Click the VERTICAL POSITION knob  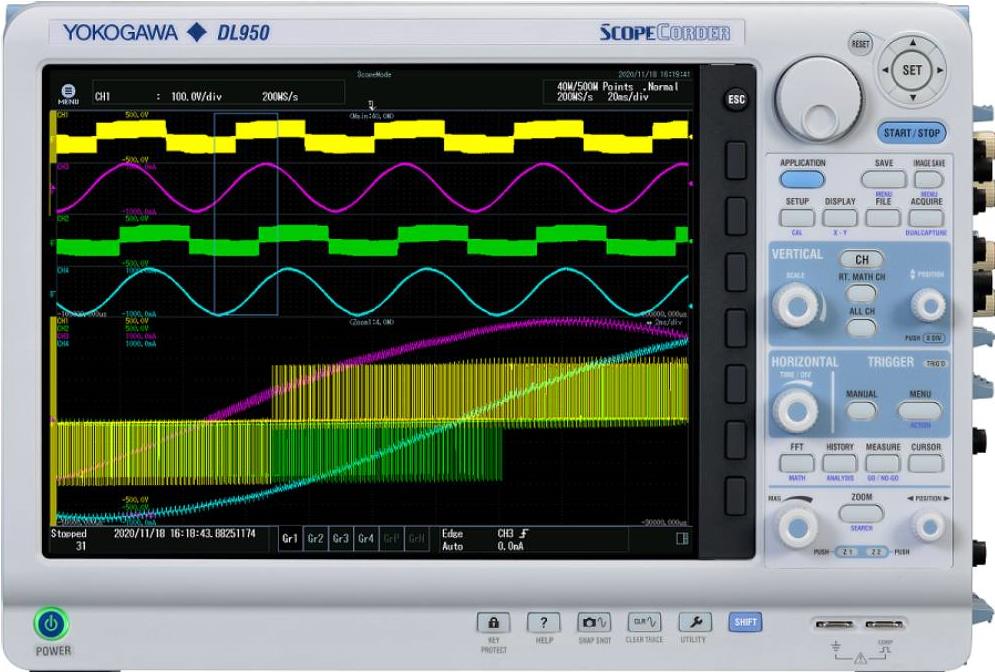click(x=928, y=306)
